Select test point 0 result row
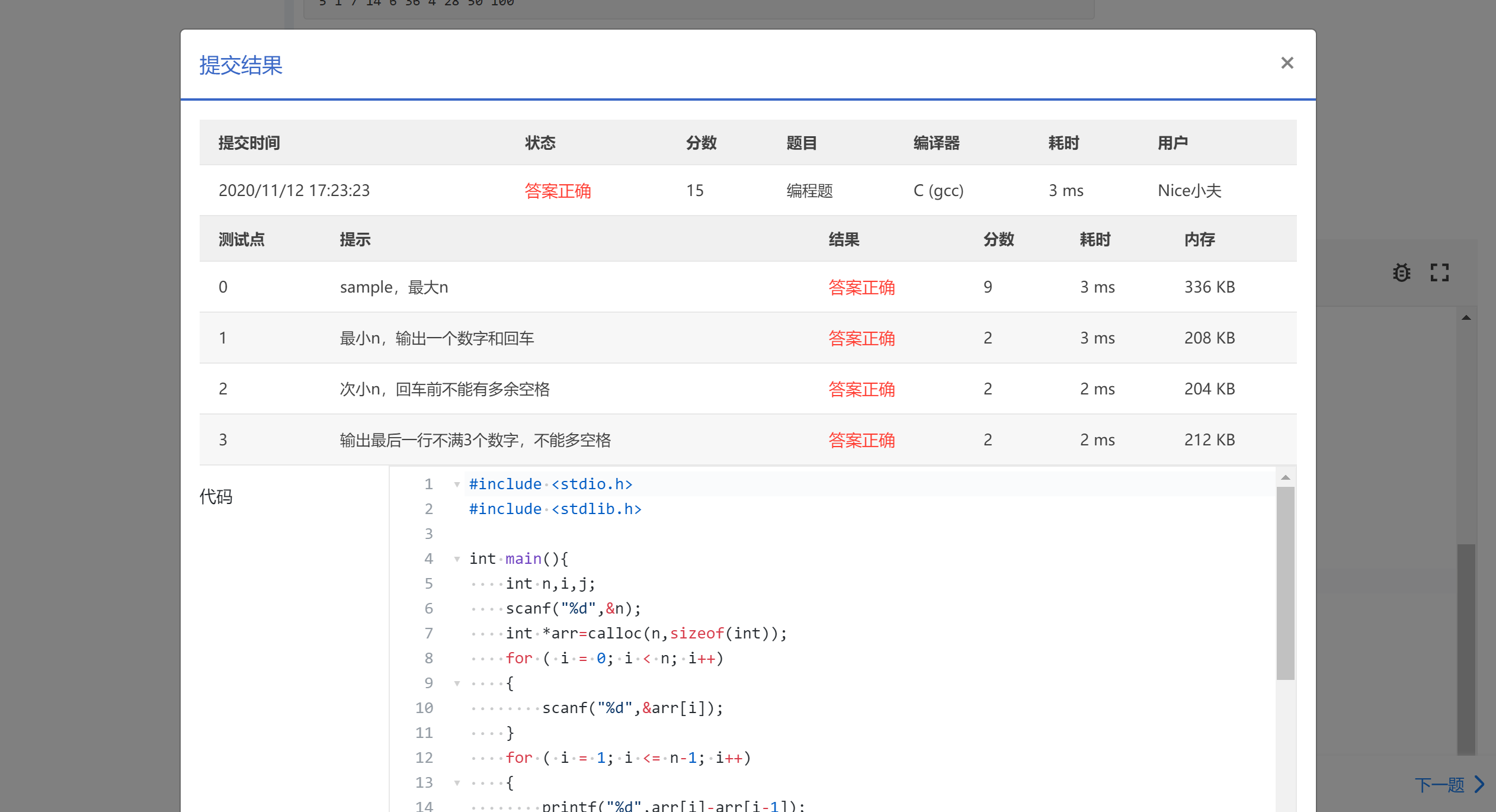Screen dimensions: 1496x812 coord(747,287)
